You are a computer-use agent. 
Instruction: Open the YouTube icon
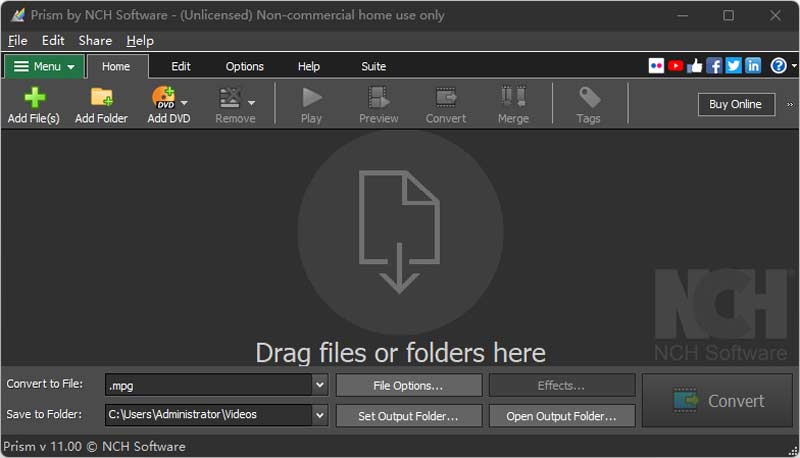pos(676,66)
